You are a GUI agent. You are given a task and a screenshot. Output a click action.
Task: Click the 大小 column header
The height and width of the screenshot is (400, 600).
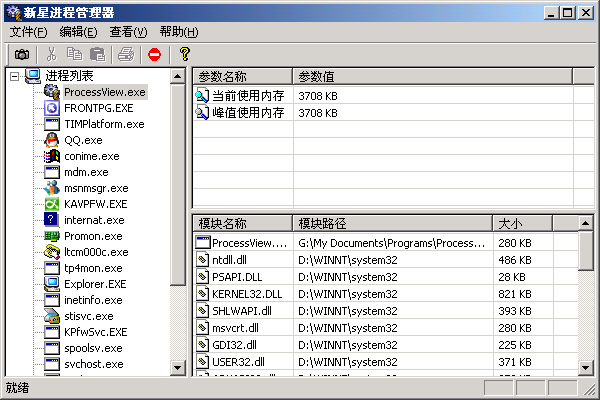click(510, 223)
